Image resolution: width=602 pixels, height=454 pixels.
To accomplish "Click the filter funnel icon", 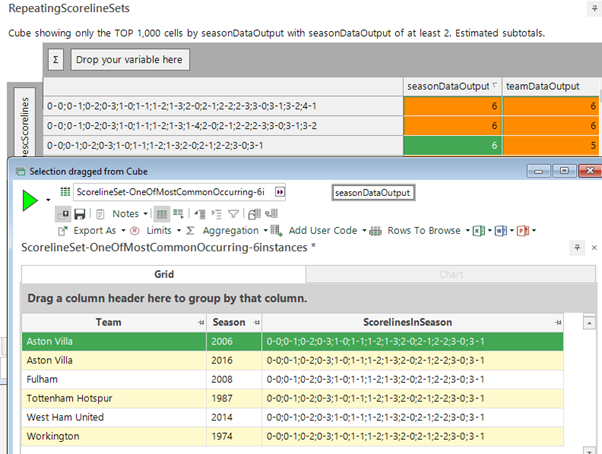I will (x=233, y=214).
